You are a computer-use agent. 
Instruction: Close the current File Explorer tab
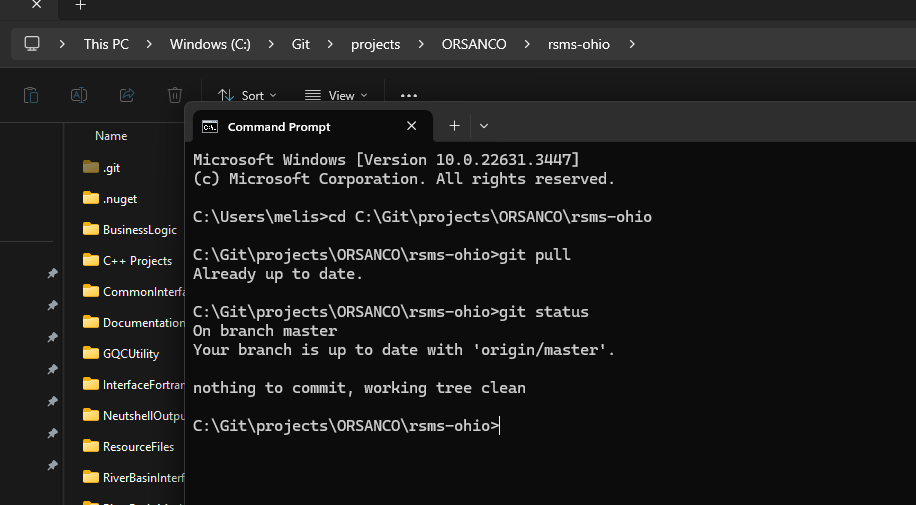pyautogui.click(x=36, y=5)
